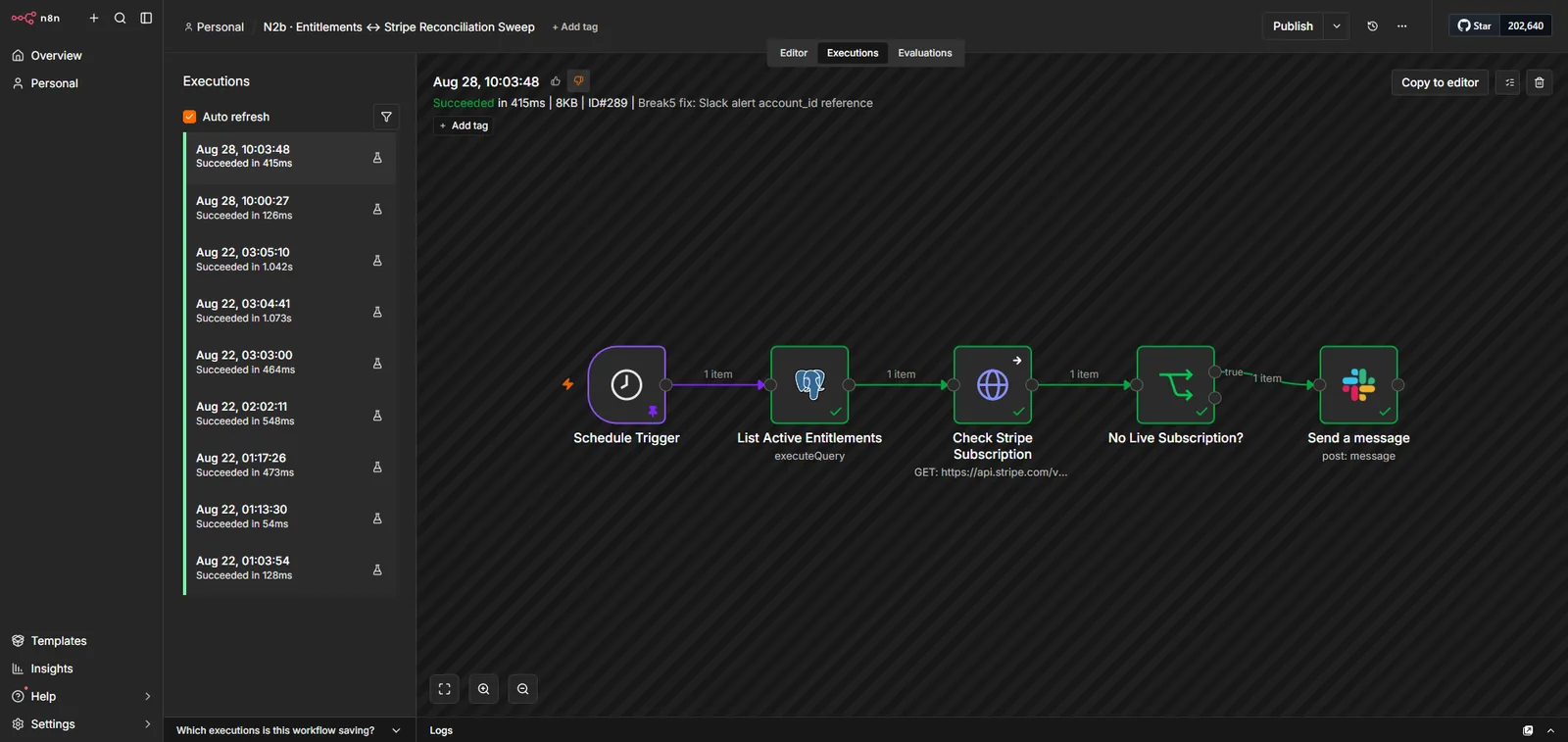Screen dimensions: 1568x742
Task: Click the n8n logo
Action: pos(35,18)
